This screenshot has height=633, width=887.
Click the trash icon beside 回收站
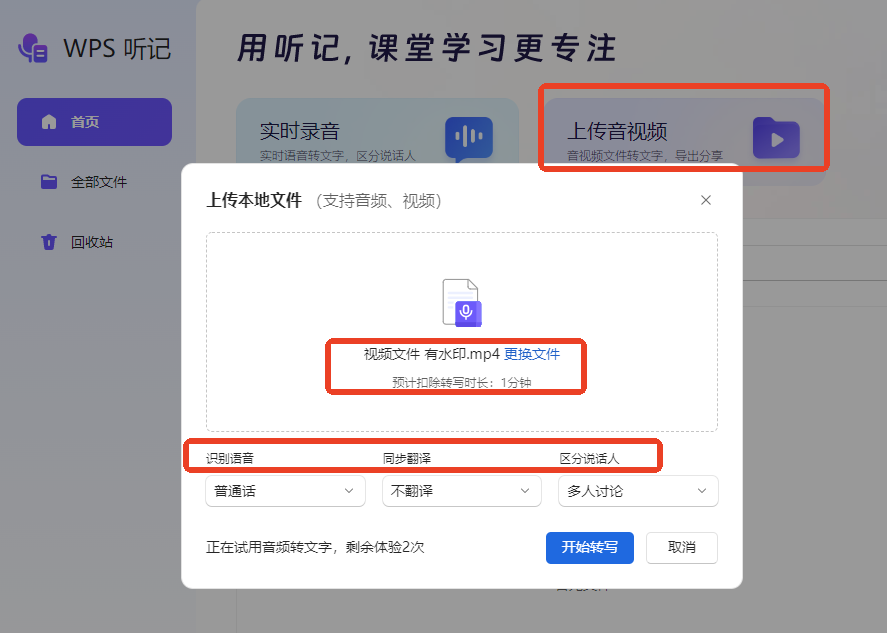(49, 242)
